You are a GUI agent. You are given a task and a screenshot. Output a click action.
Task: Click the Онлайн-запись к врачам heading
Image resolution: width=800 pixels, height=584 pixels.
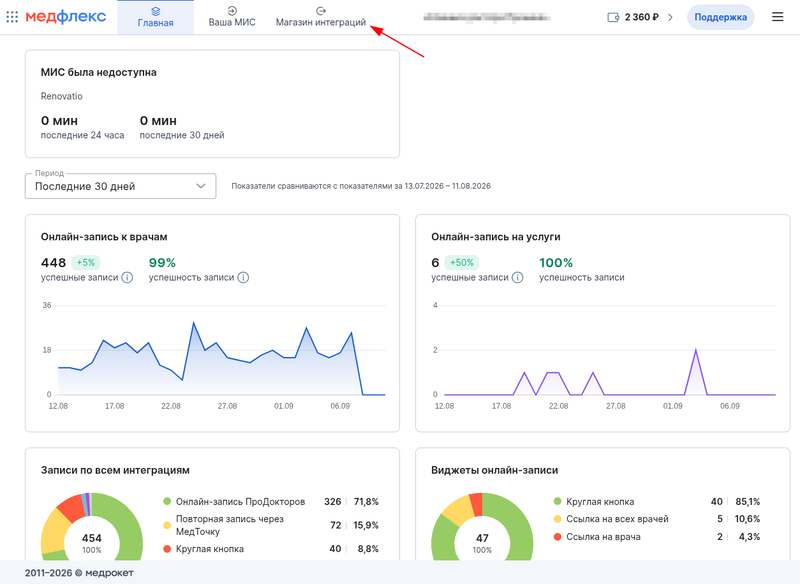click(104, 237)
